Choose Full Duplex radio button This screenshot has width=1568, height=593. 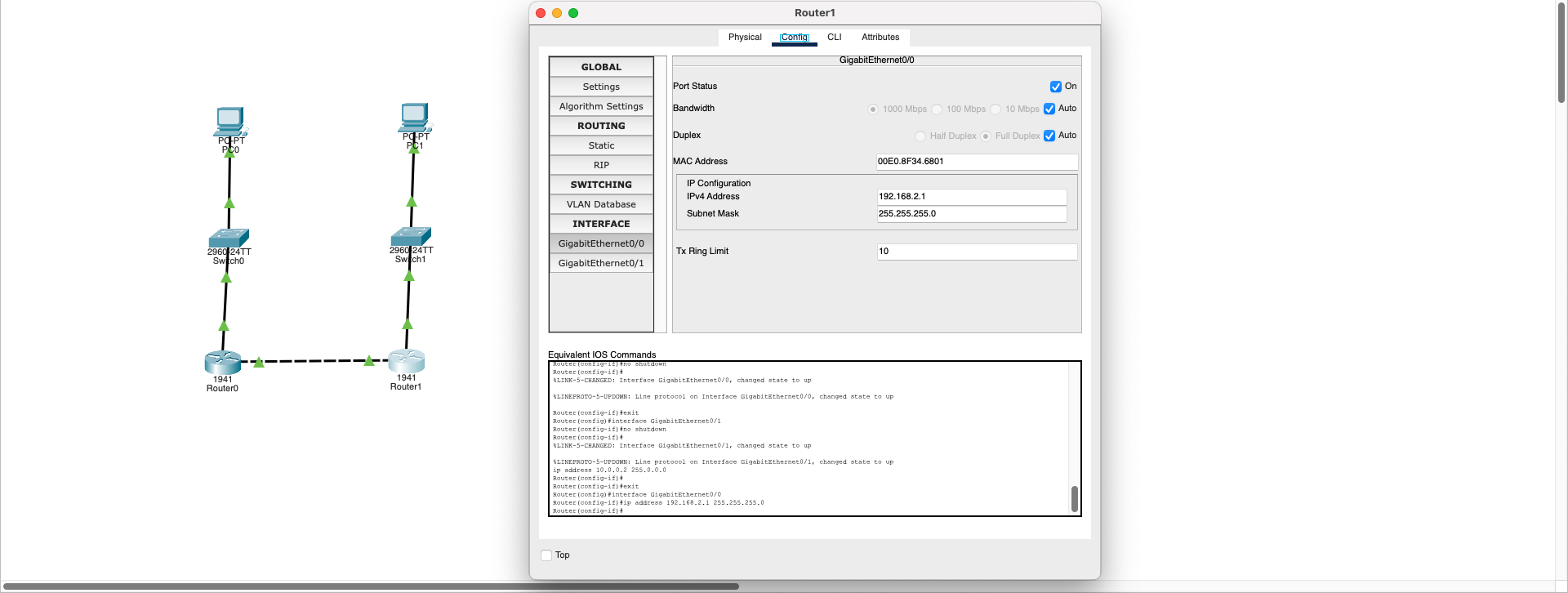click(x=986, y=136)
